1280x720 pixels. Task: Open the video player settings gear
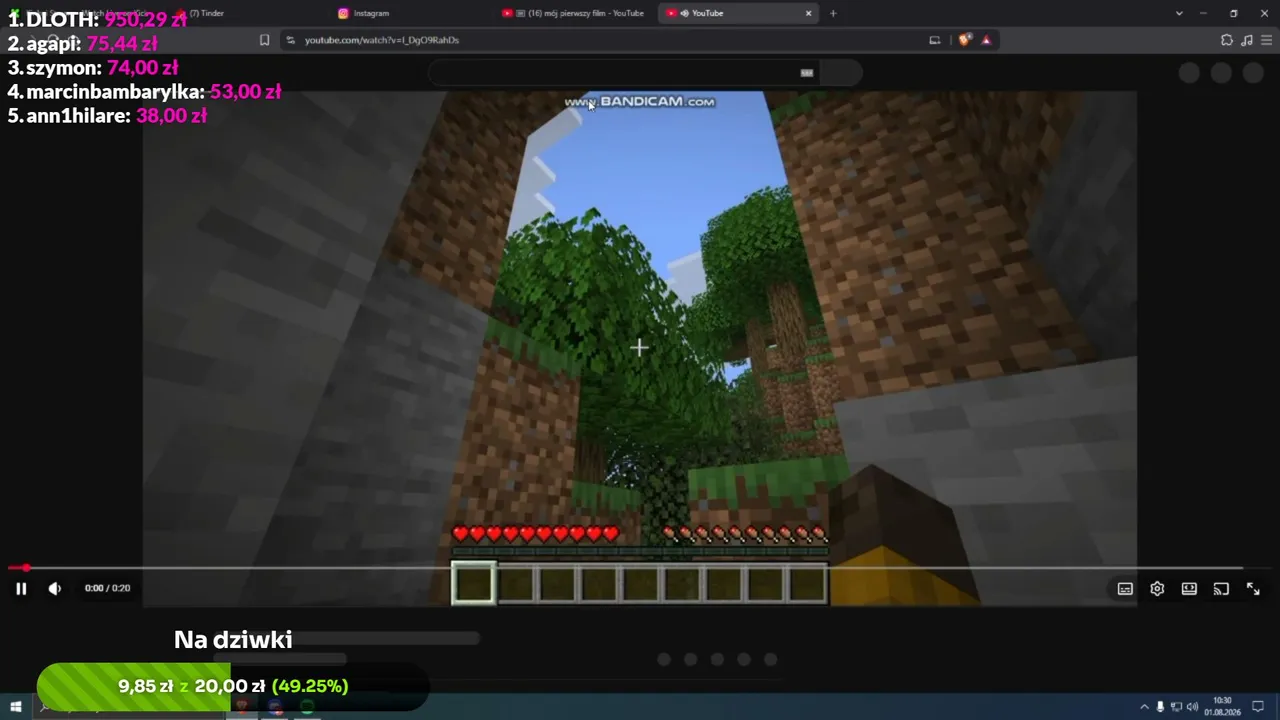click(x=1157, y=589)
